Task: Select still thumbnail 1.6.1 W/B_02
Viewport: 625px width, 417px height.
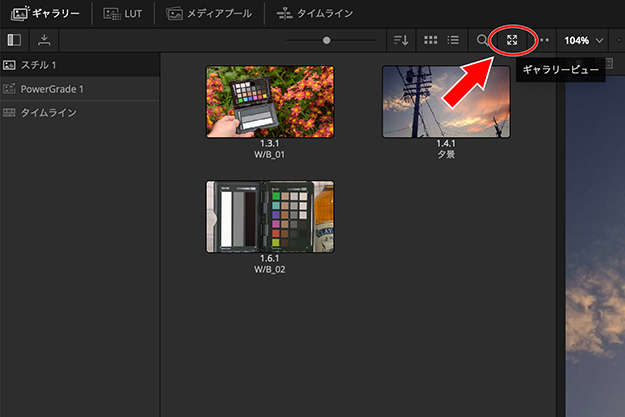Action: [270, 216]
